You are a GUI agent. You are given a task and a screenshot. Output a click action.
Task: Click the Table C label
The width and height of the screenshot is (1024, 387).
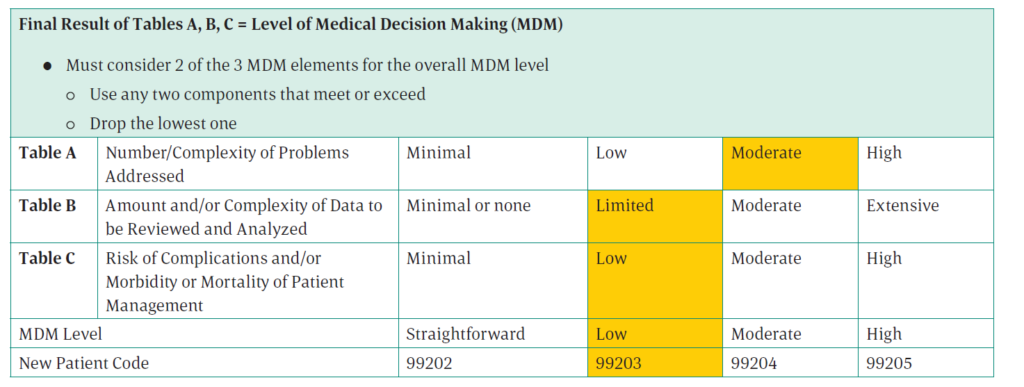click(x=47, y=258)
